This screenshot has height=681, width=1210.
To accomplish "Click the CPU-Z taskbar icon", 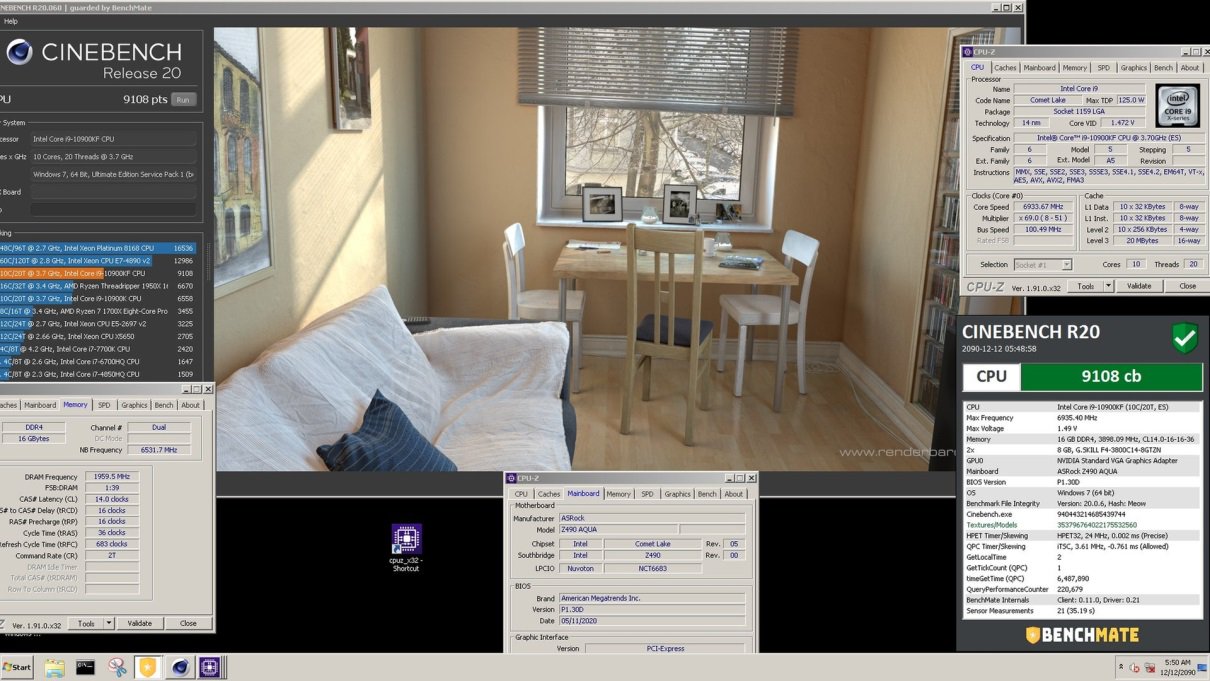I will [x=210, y=667].
